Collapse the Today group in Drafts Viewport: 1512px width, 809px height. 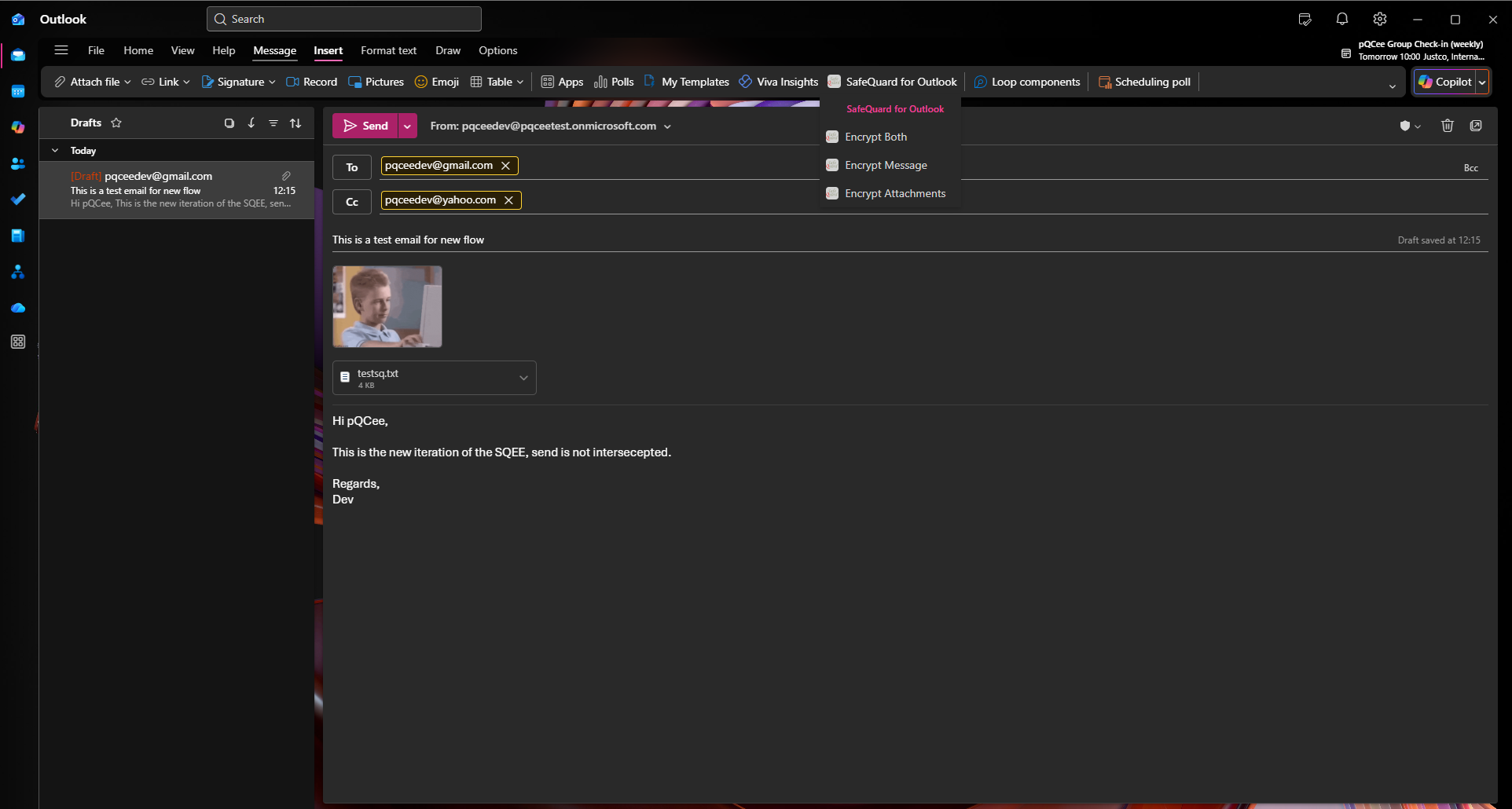point(55,150)
